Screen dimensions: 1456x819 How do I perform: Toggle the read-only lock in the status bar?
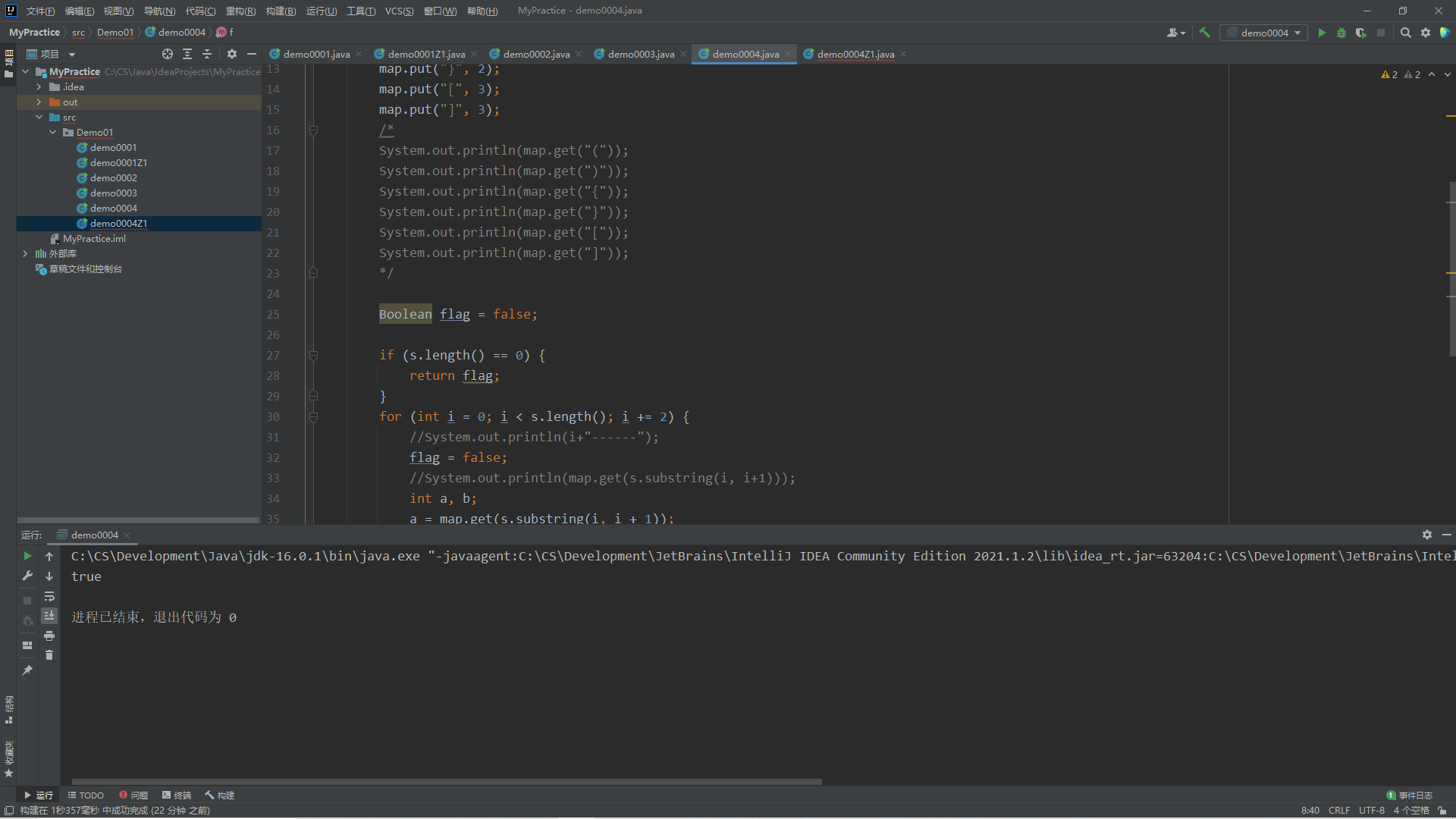1442,811
